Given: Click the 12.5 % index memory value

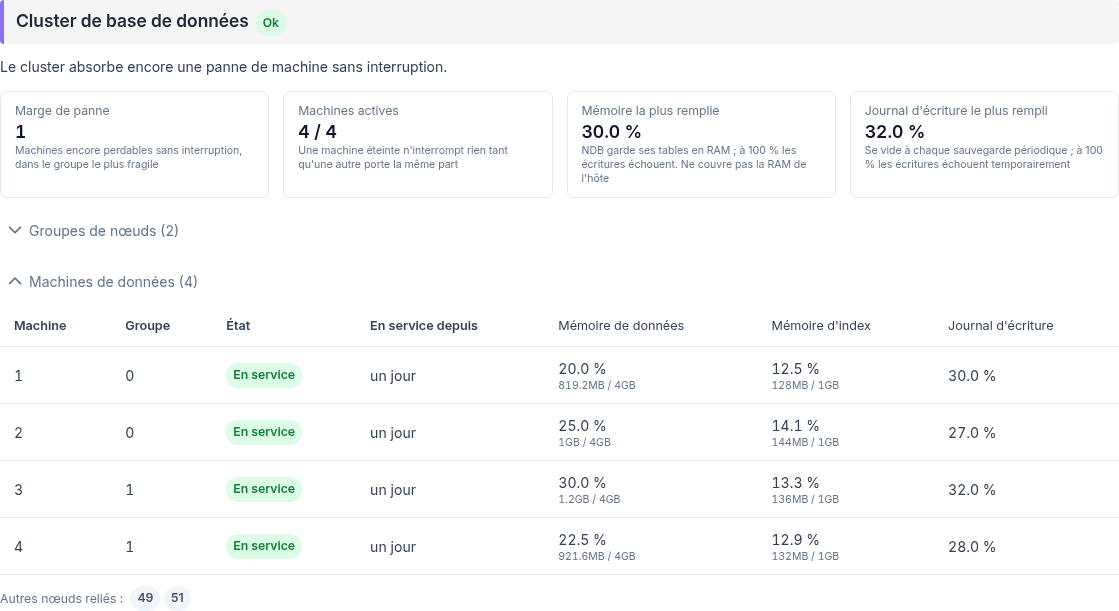Looking at the screenshot, I should point(795,368).
